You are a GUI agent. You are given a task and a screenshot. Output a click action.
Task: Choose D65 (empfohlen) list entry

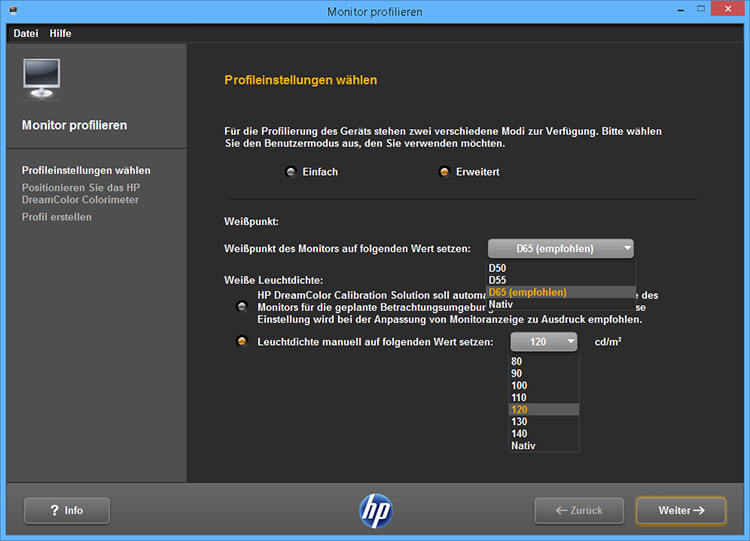(561, 292)
